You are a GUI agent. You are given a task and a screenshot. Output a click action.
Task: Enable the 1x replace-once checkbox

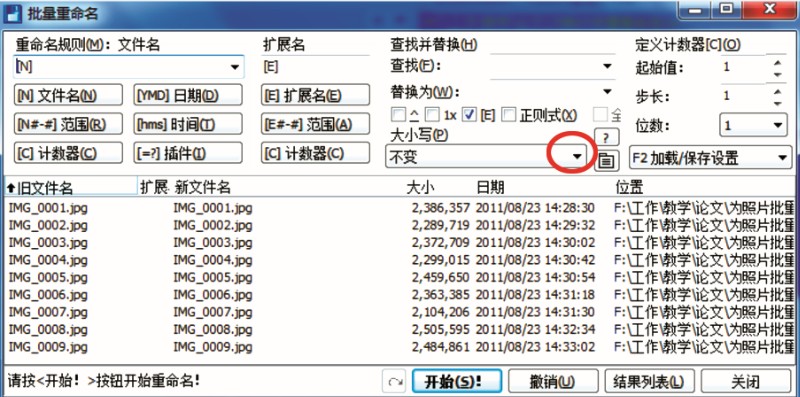tap(433, 115)
